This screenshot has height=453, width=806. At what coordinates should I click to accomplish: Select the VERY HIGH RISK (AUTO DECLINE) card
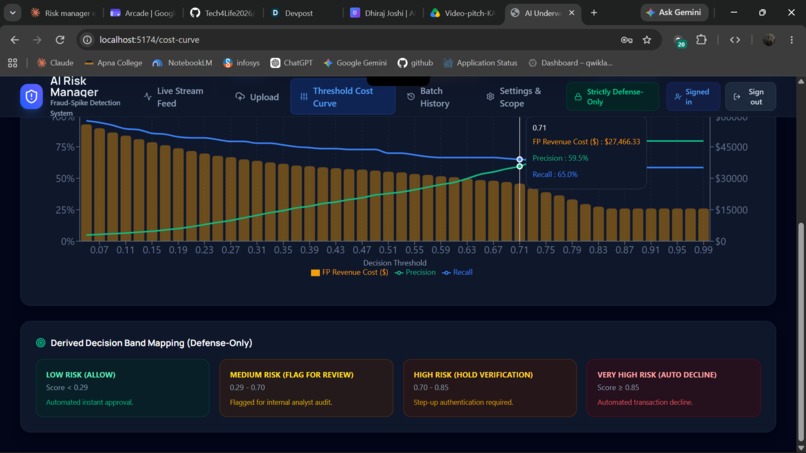(673, 388)
